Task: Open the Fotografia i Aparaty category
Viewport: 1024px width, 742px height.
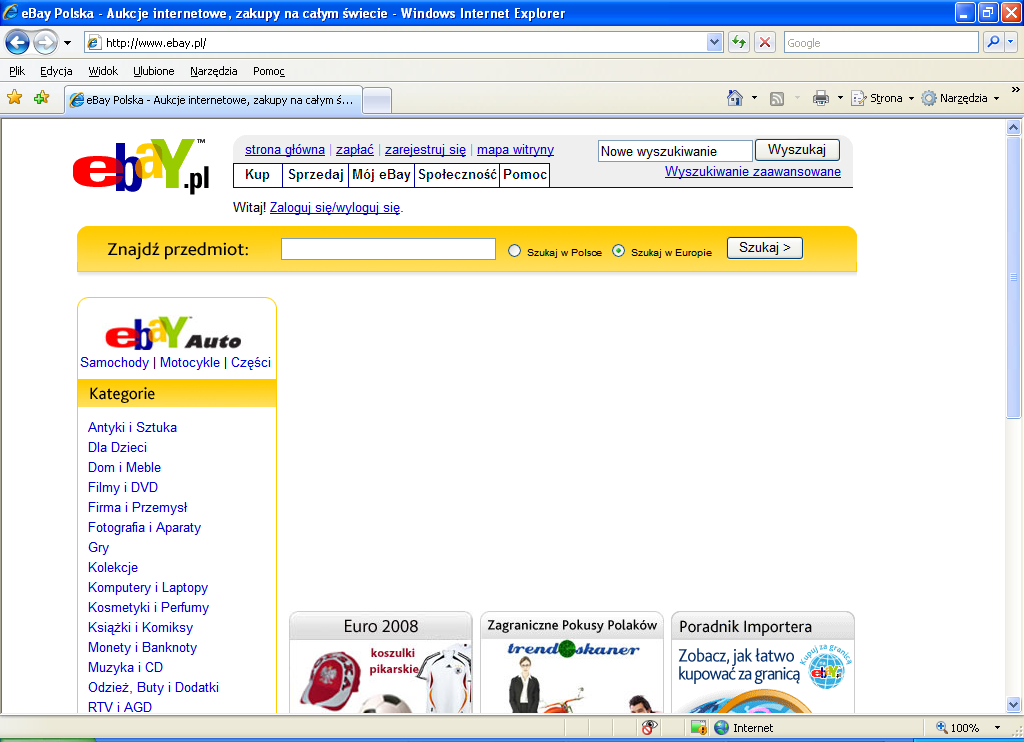Action: (144, 527)
